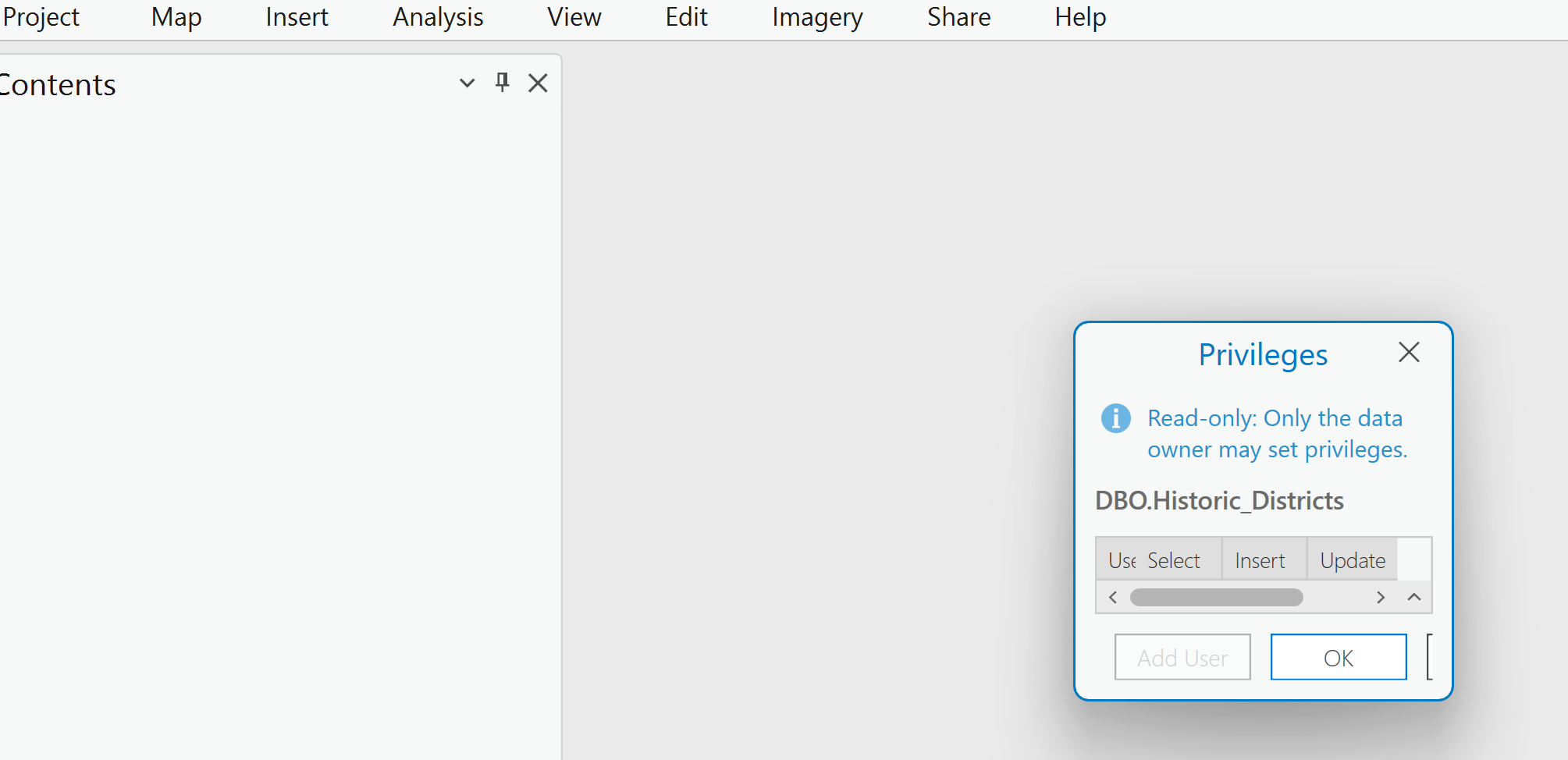This screenshot has height=760, width=1568.
Task: Open the Contents pane options chevron
Action: pyautogui.click(x=466, y=83)
